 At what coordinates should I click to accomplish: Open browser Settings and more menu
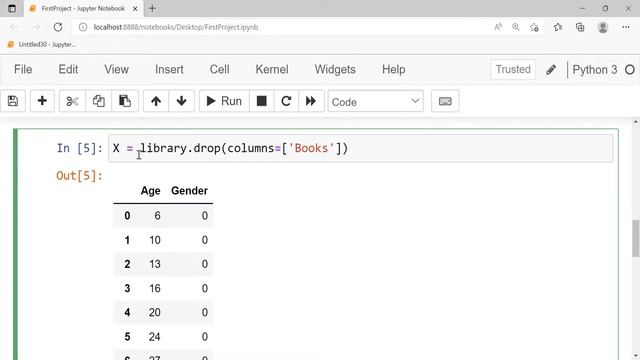coord(626,27)
